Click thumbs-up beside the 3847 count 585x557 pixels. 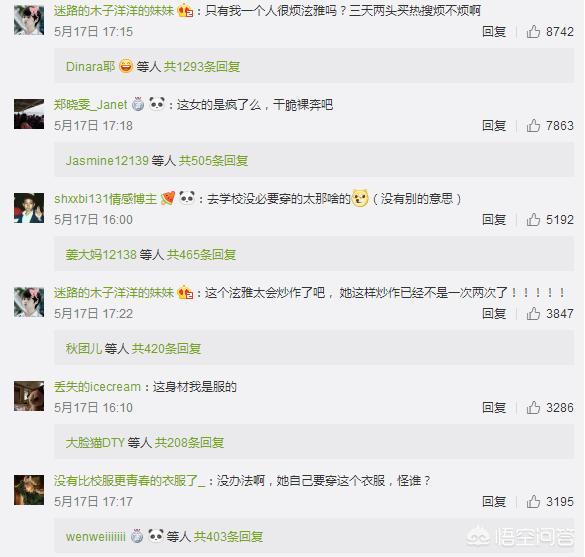coord(534,314)
